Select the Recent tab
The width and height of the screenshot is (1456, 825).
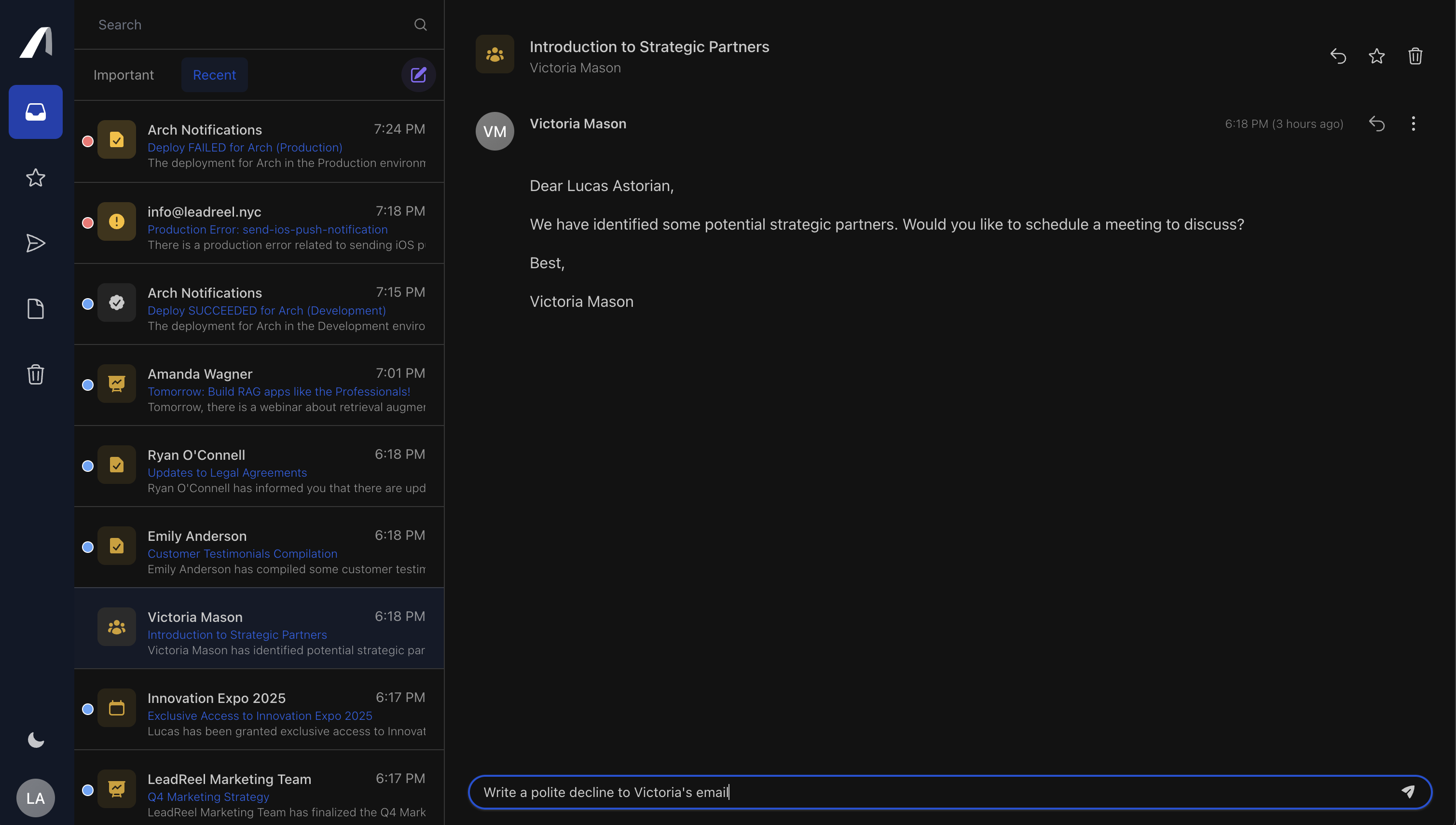tap(214, 75)
